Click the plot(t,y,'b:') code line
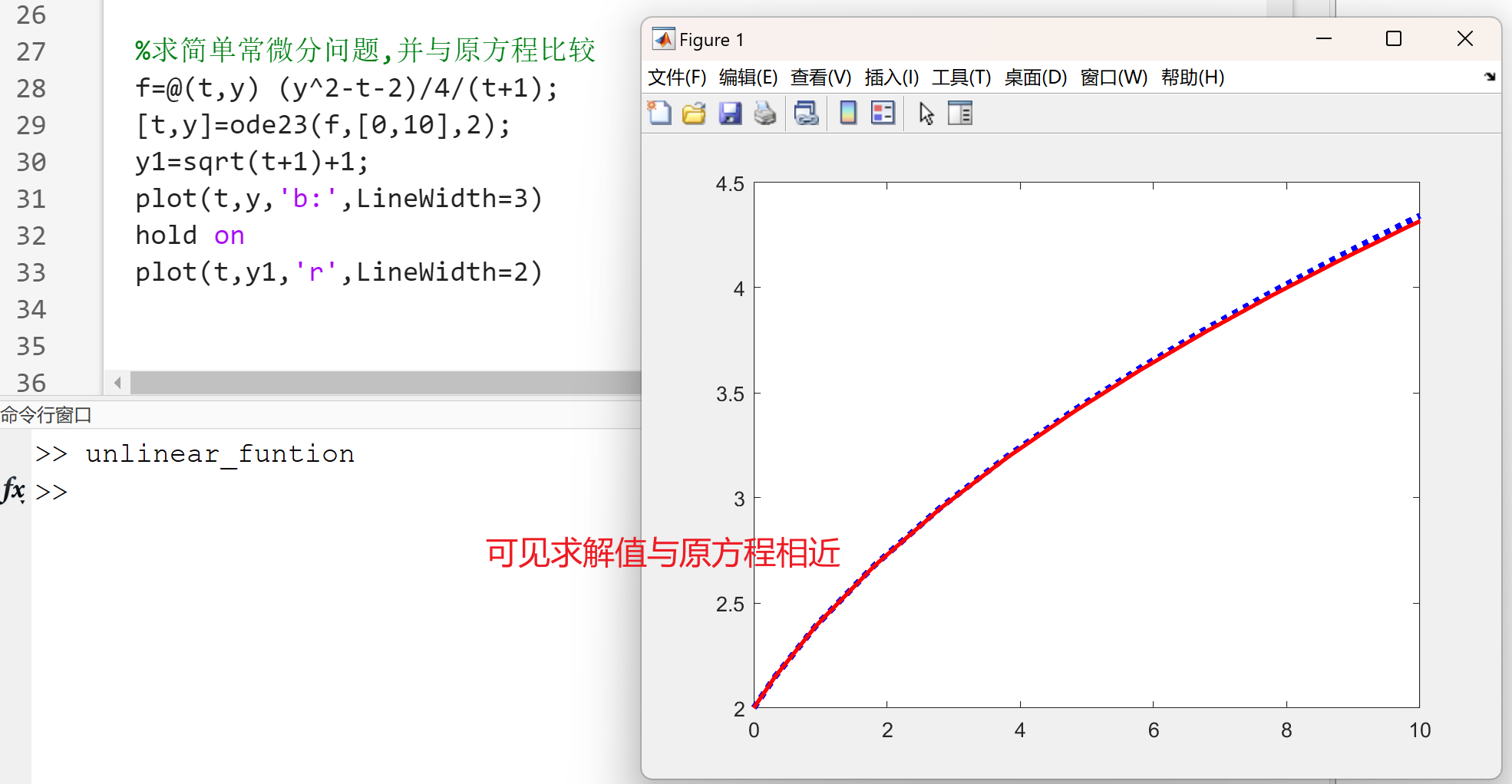The image size is (1512, 784). (339, 199)
